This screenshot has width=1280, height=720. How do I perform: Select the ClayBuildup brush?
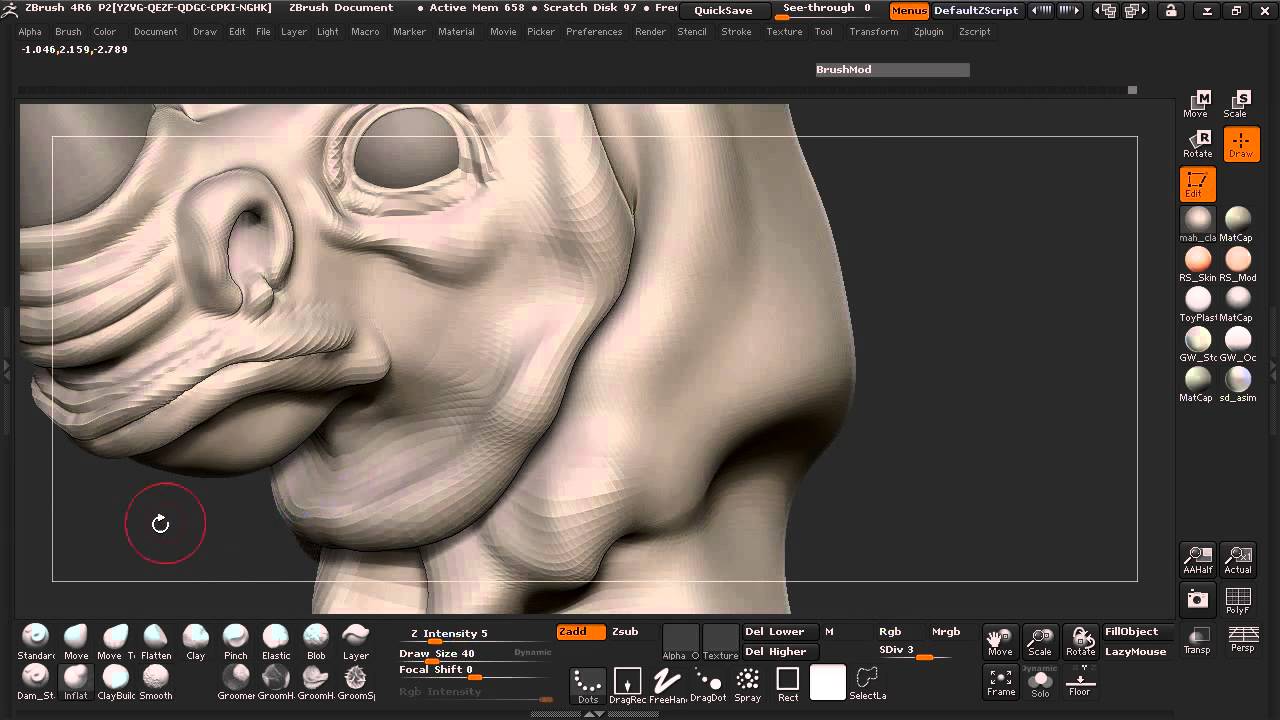point(116,682)
